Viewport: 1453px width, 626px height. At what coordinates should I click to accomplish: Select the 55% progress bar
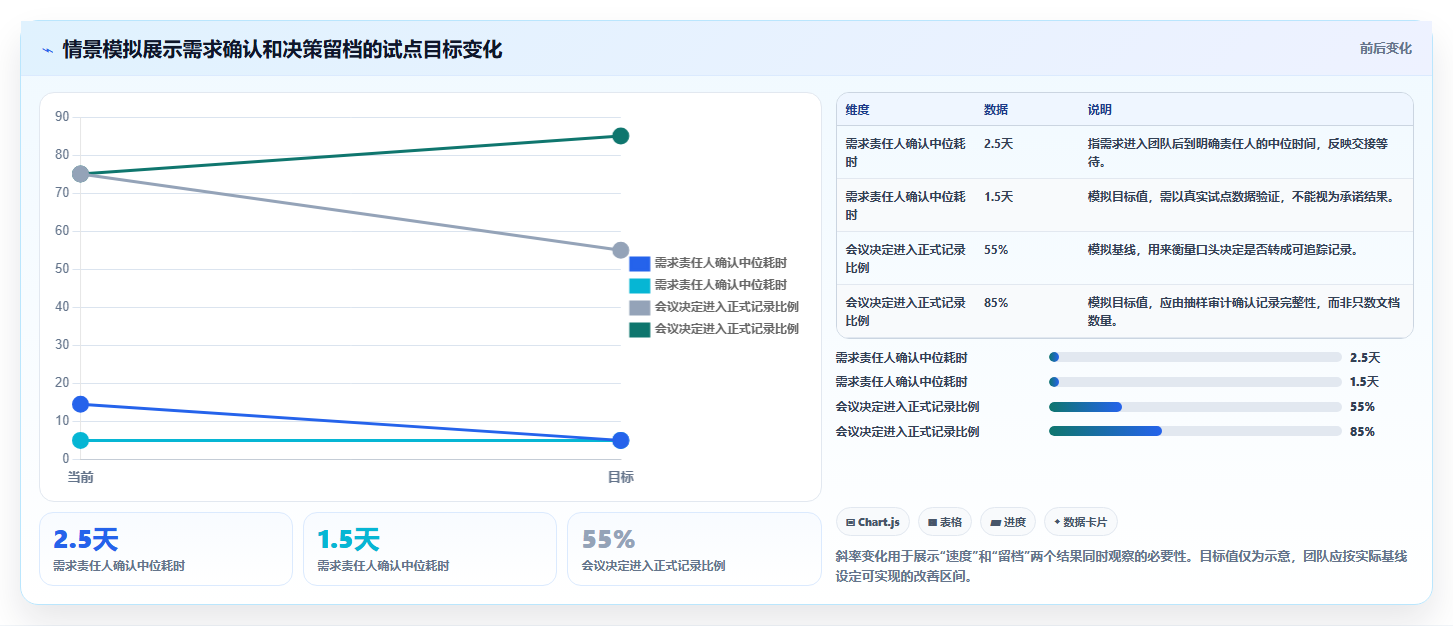1195,407
